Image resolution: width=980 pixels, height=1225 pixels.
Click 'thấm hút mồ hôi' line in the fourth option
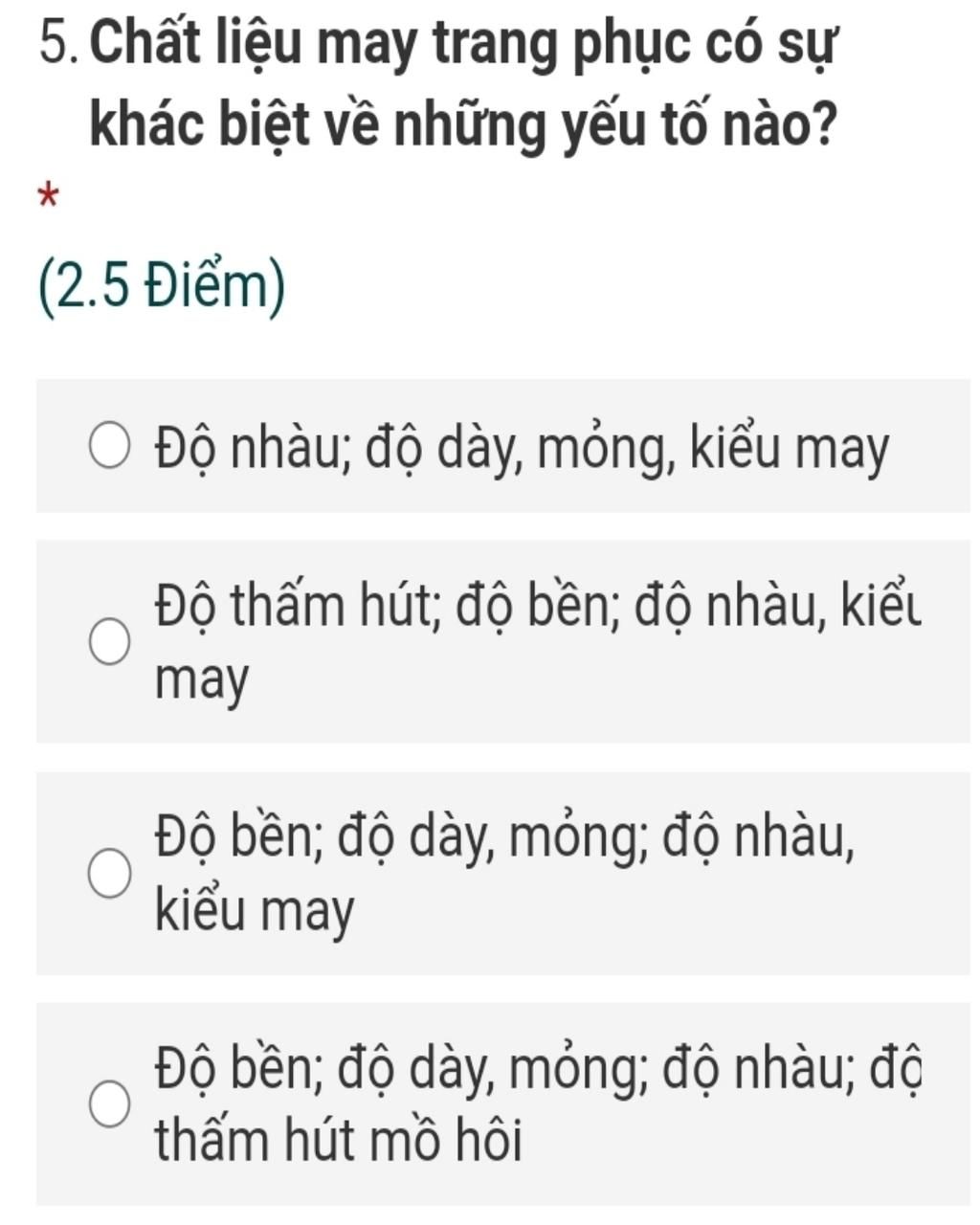(x=340, y=1141)
